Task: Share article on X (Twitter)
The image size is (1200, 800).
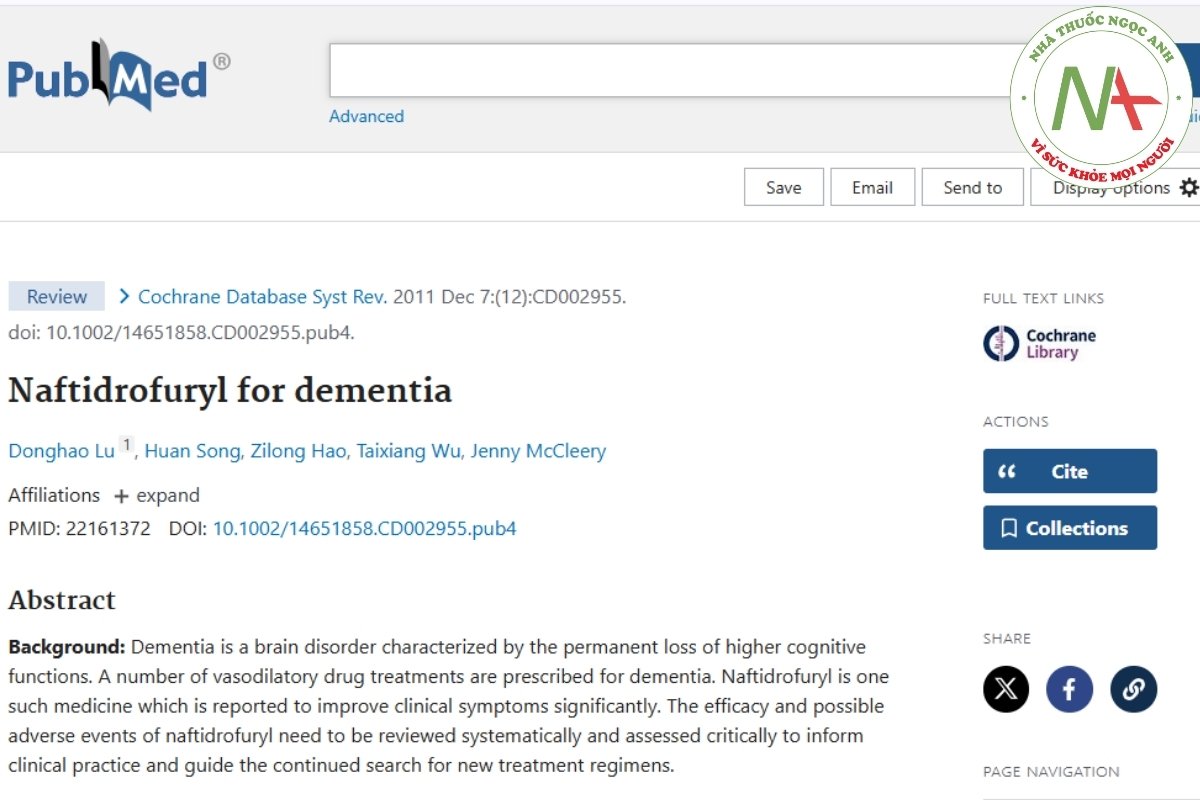Action: [1006, 689]
